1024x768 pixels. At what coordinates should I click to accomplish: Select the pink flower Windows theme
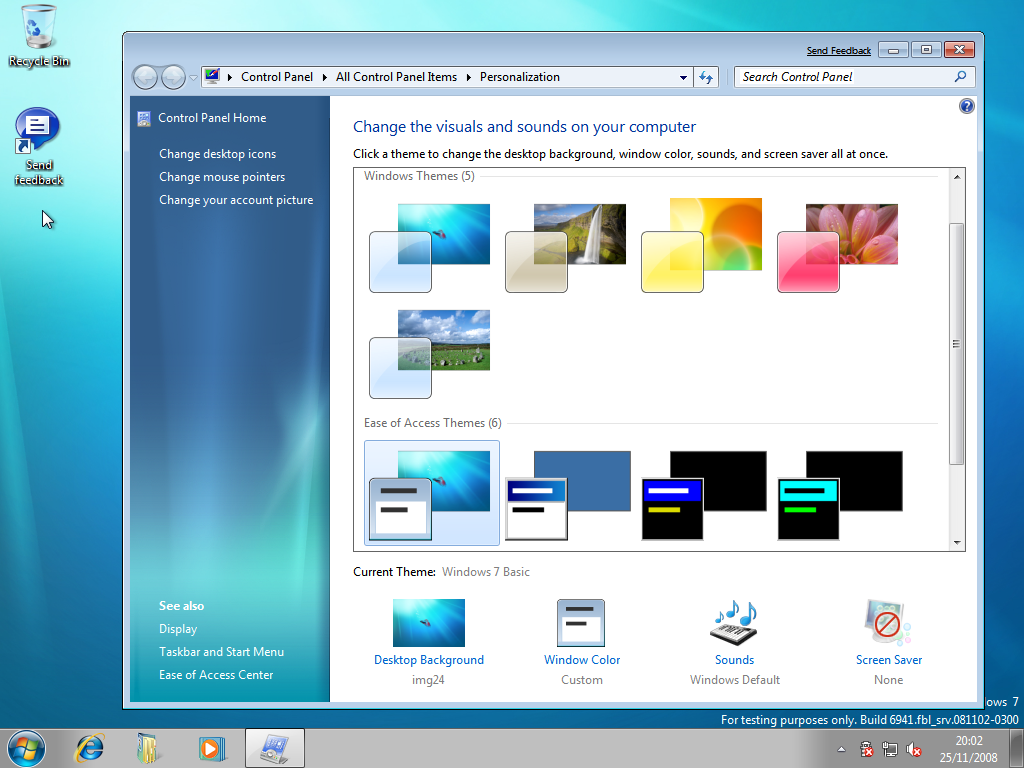(838, 247)
